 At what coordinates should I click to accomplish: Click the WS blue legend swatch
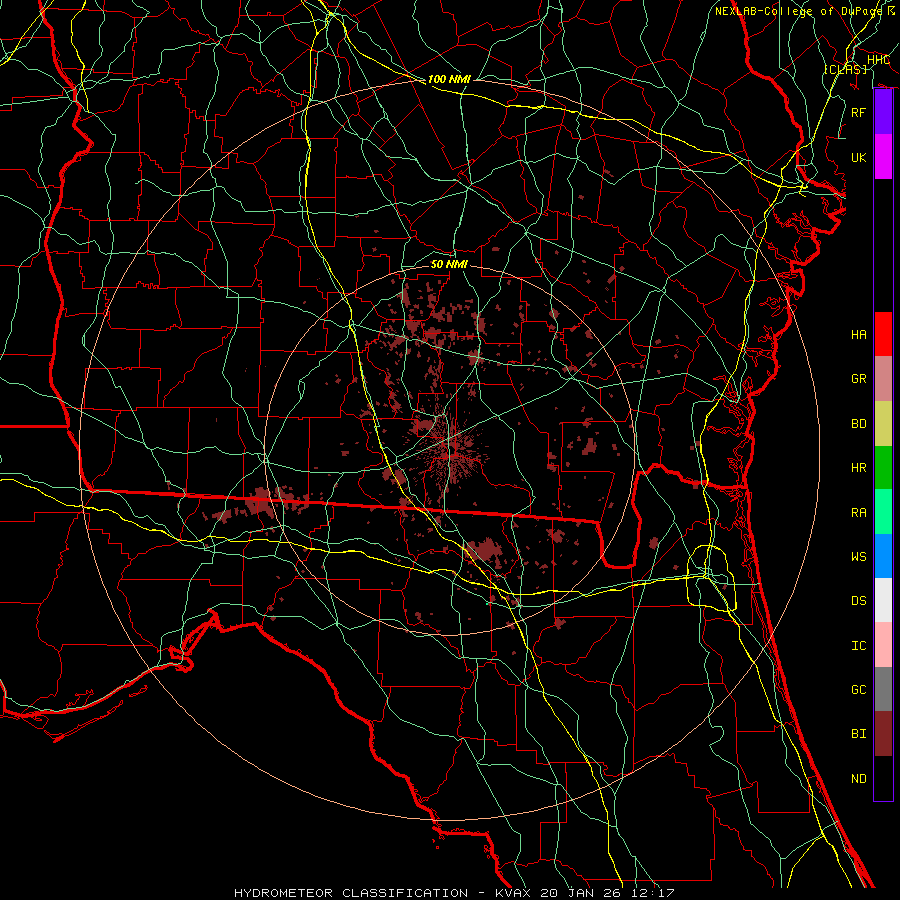tap(883, 556)
